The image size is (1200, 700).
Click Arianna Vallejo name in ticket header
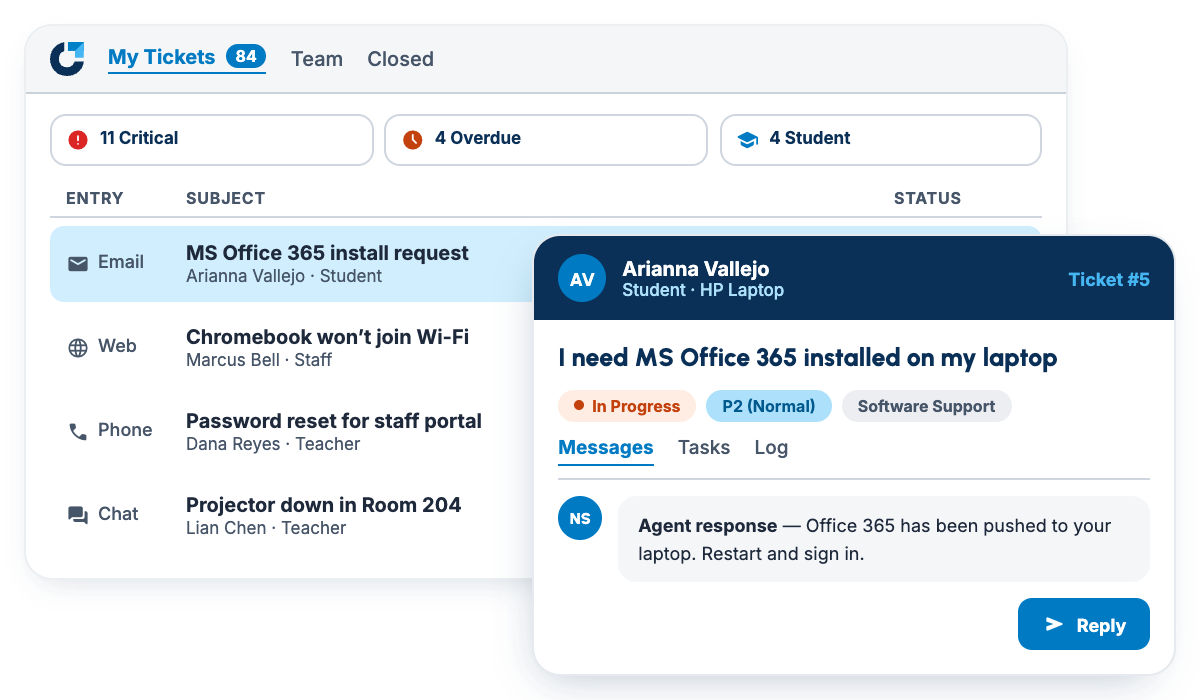pyautogui.click(x=695, y=268)
